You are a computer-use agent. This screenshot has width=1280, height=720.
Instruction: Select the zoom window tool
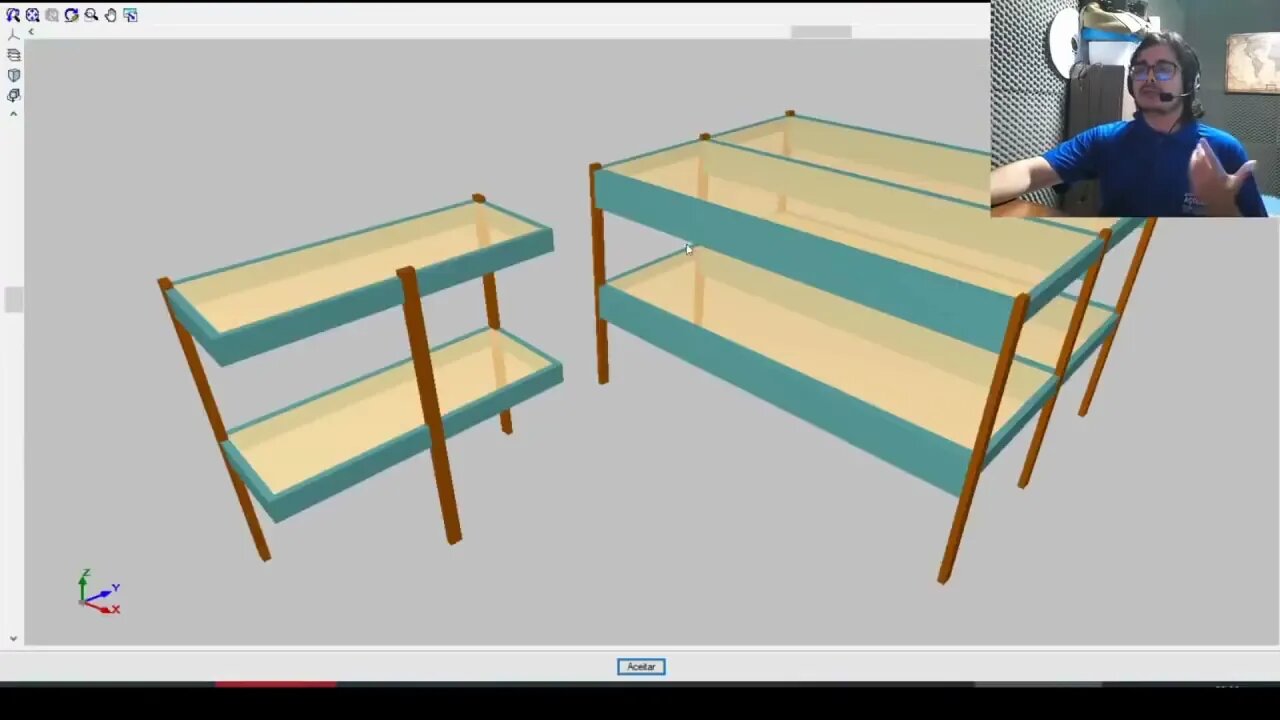coord(13,15)
